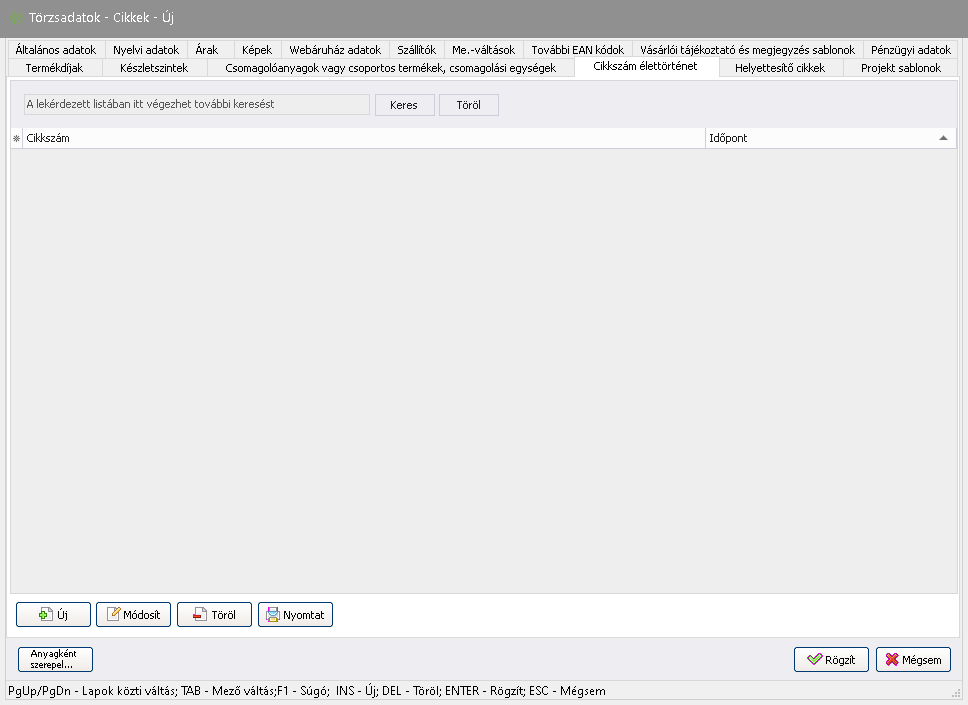
Task: Open the Pénzügyi adatok tab
Action: click(910, 49)
